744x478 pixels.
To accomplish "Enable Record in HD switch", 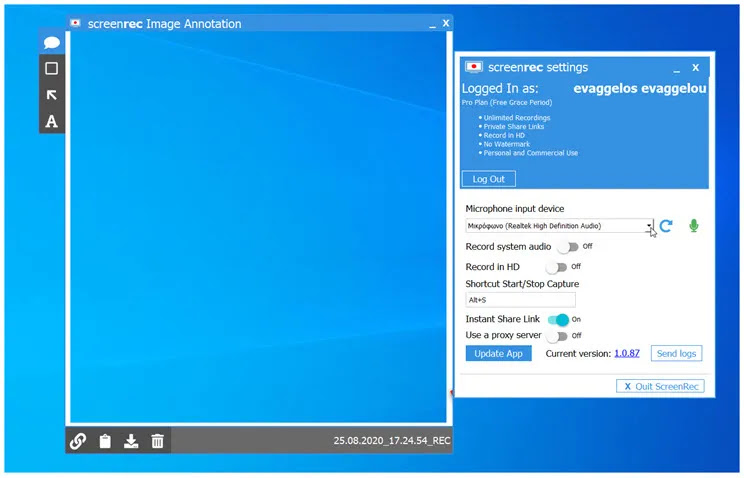I will click(x=557, y=267).
